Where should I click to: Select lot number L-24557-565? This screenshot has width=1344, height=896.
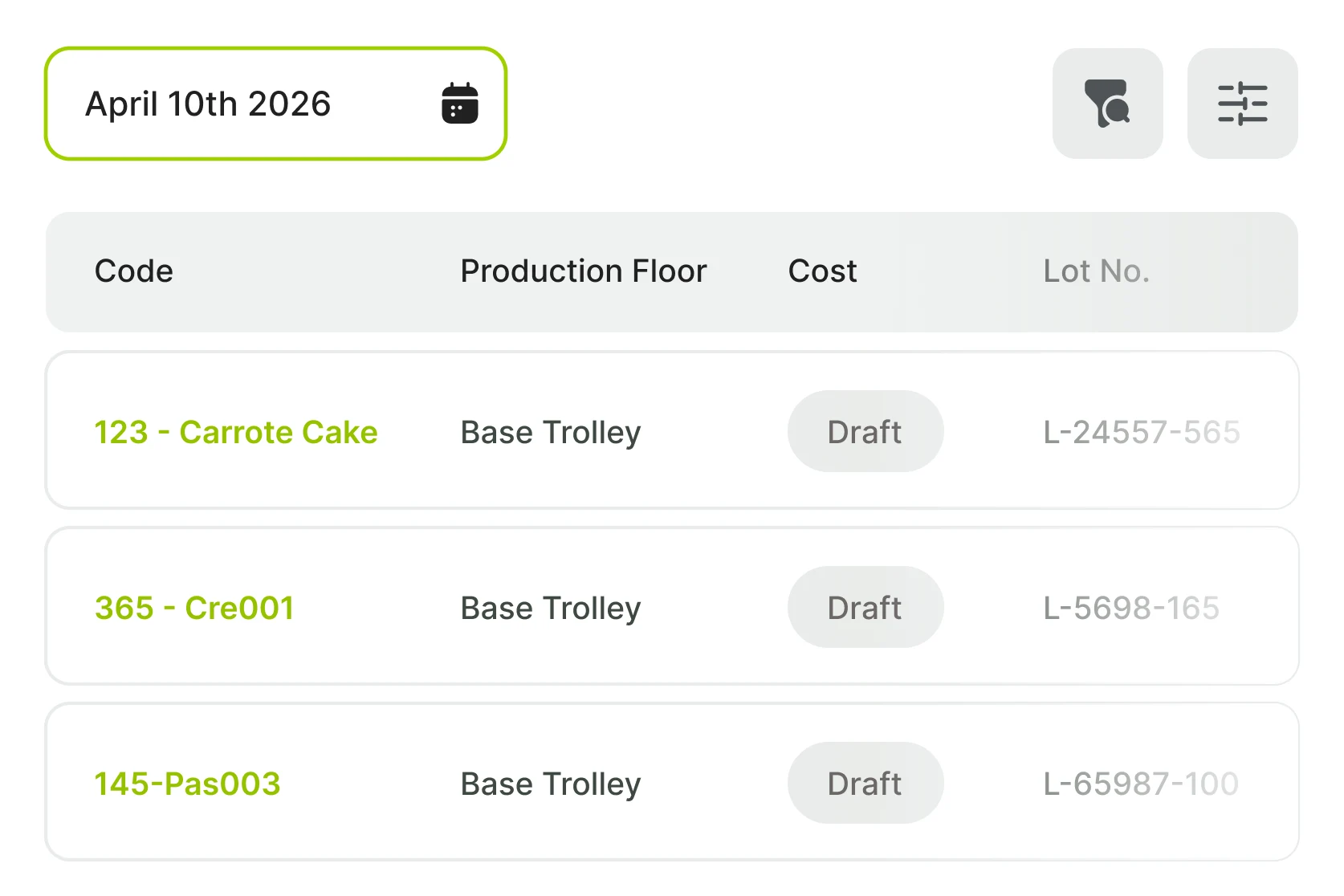1141,432
